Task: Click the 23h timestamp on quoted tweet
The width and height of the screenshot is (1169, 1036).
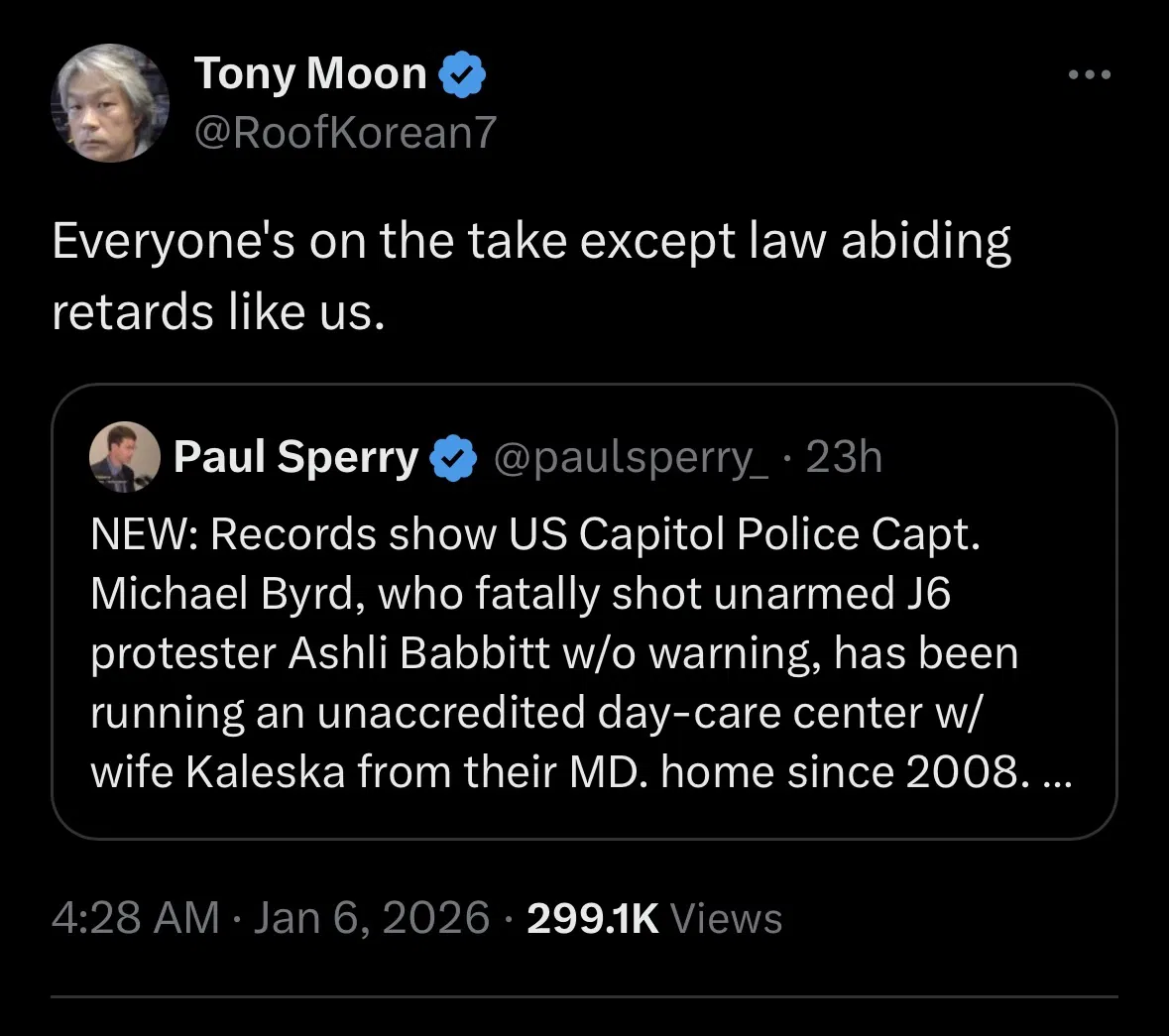Action: [x=843, y=458]
